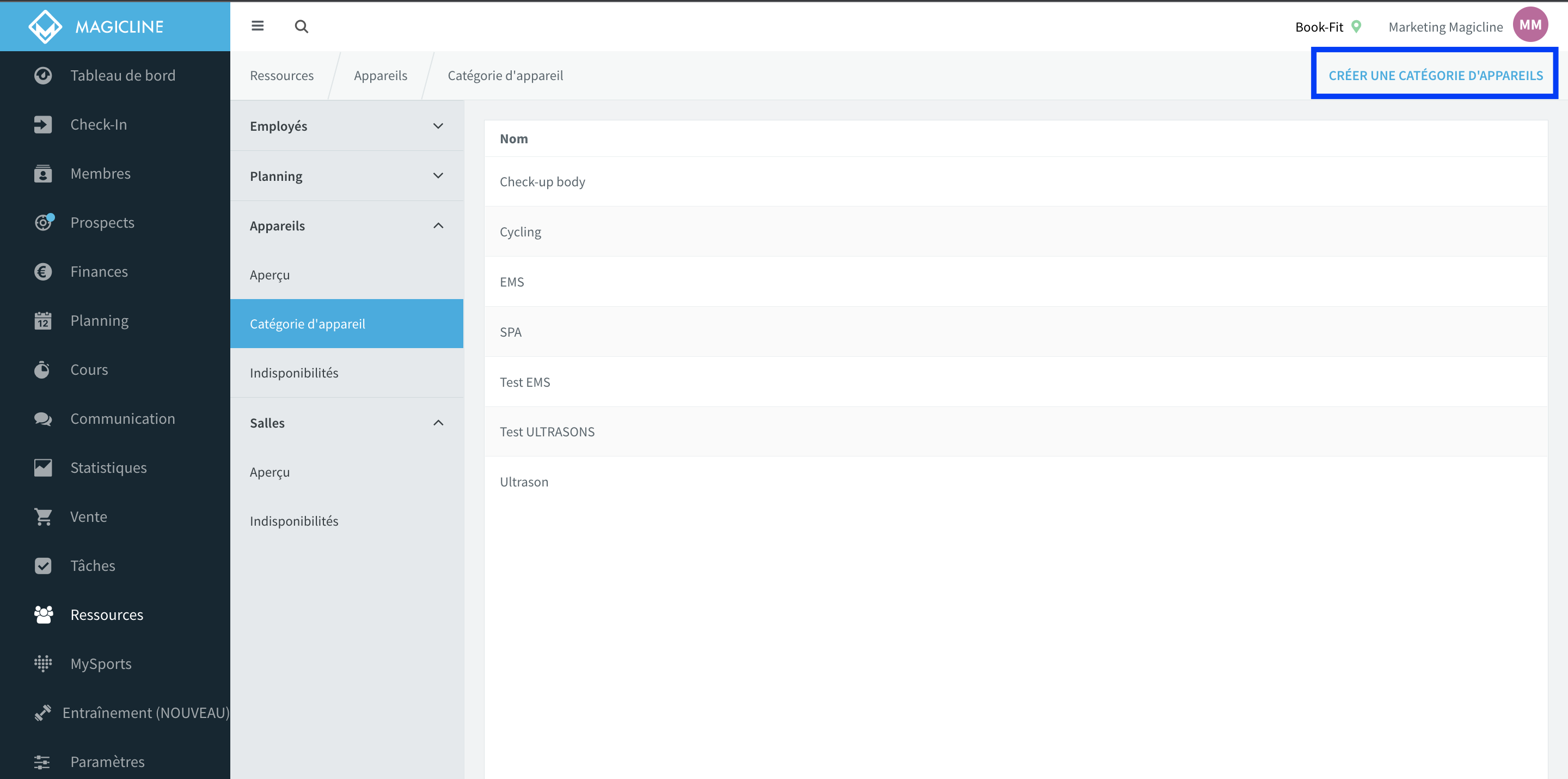Click the Magicline diamond logo icon
This screenshot has height=779, width=1568.
[x=45, y=26]
